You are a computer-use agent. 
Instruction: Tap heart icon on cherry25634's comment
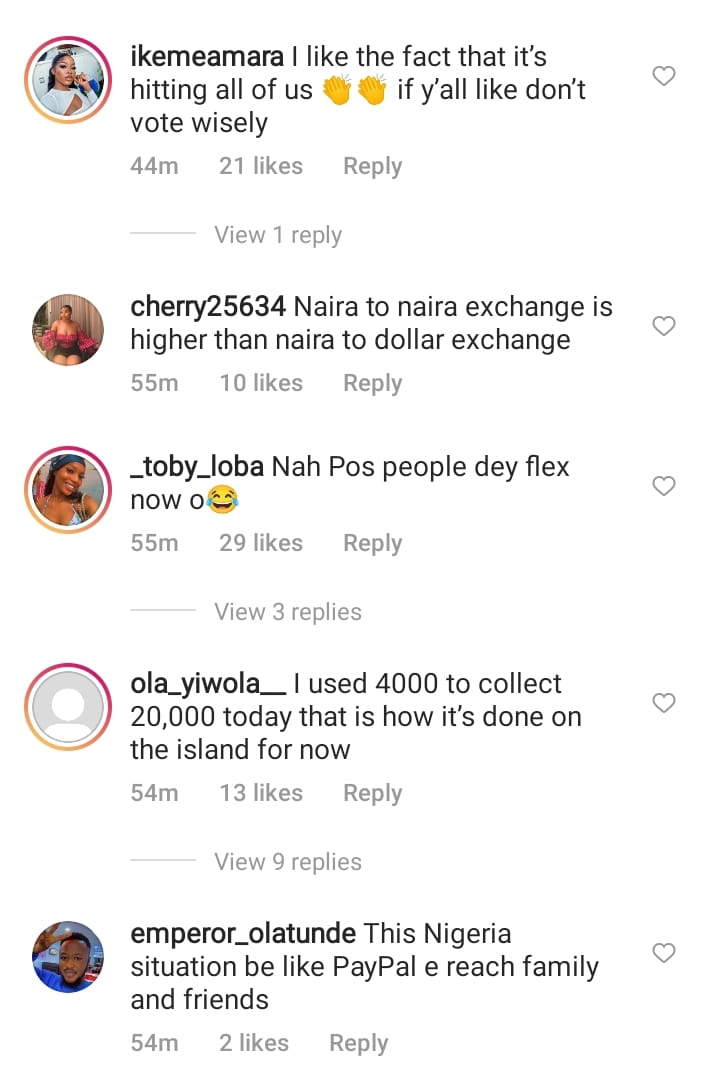point(664,326)
